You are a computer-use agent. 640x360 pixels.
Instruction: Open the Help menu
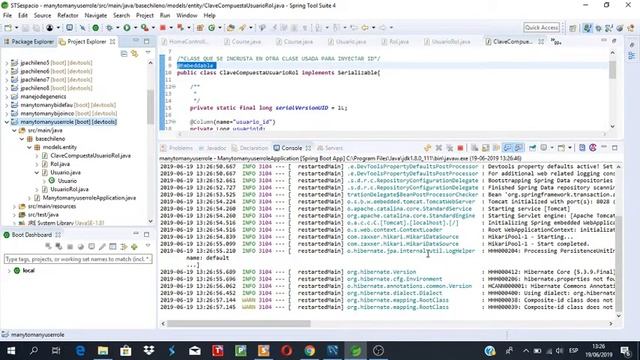209,16
